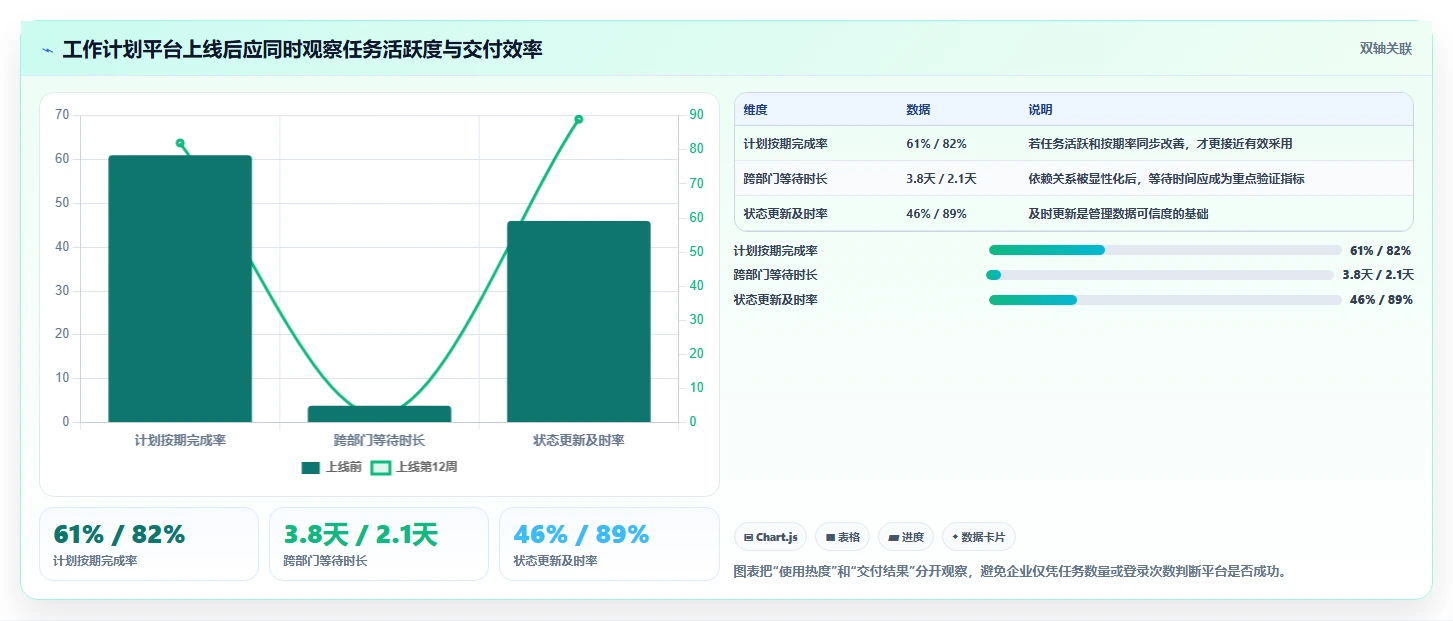Click the footnote text starting with 图表把
The height and width of the screenshot is (621, 1453).
(x=1010, y=572)
